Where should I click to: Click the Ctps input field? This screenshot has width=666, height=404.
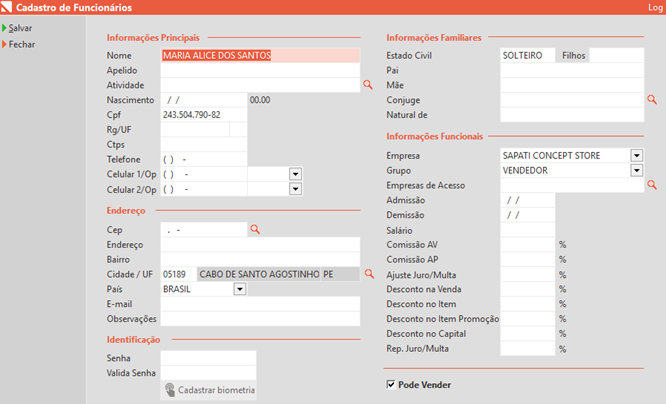pyautogui.click(x=203, y=144)
